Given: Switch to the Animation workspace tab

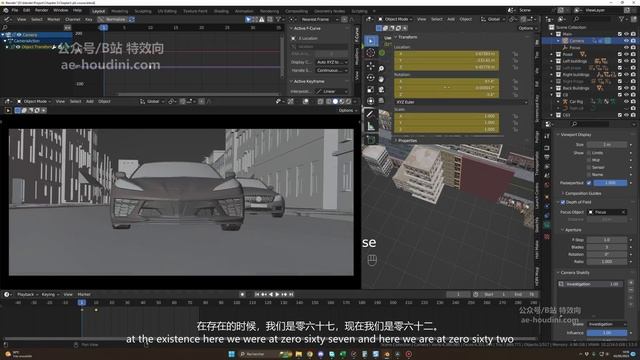Looking at the screenshot, I should [x=244, y=11].
